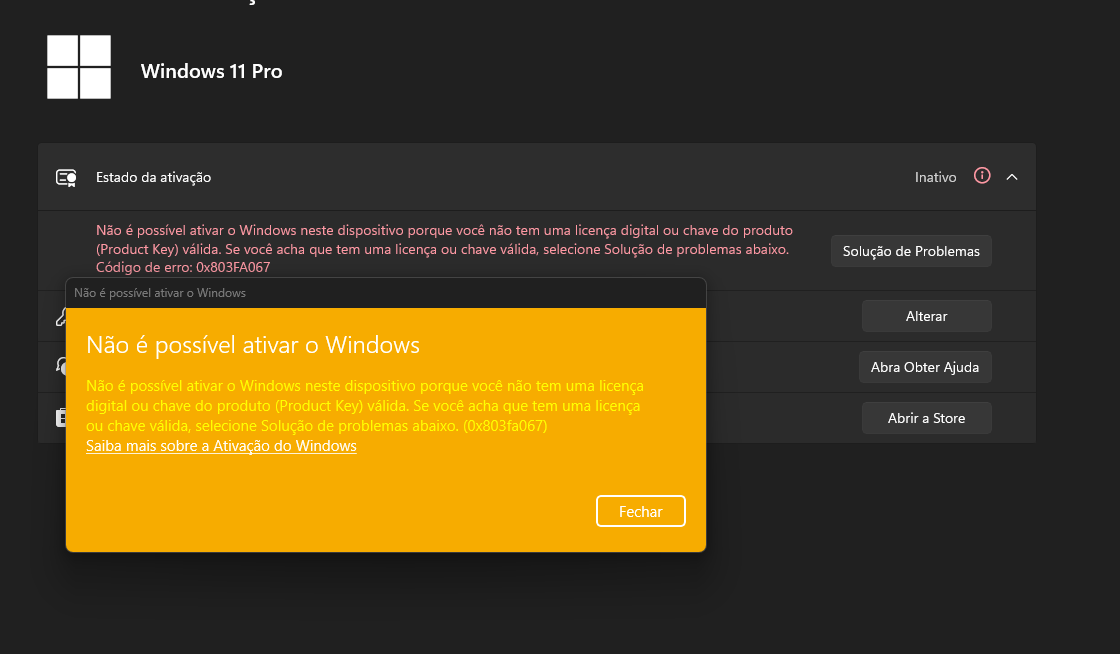1120x654 pixels.
Task: Open Saiba mais sobre a Ativação do Windows link
Action: pyautogui.click(x=221, y=446)
